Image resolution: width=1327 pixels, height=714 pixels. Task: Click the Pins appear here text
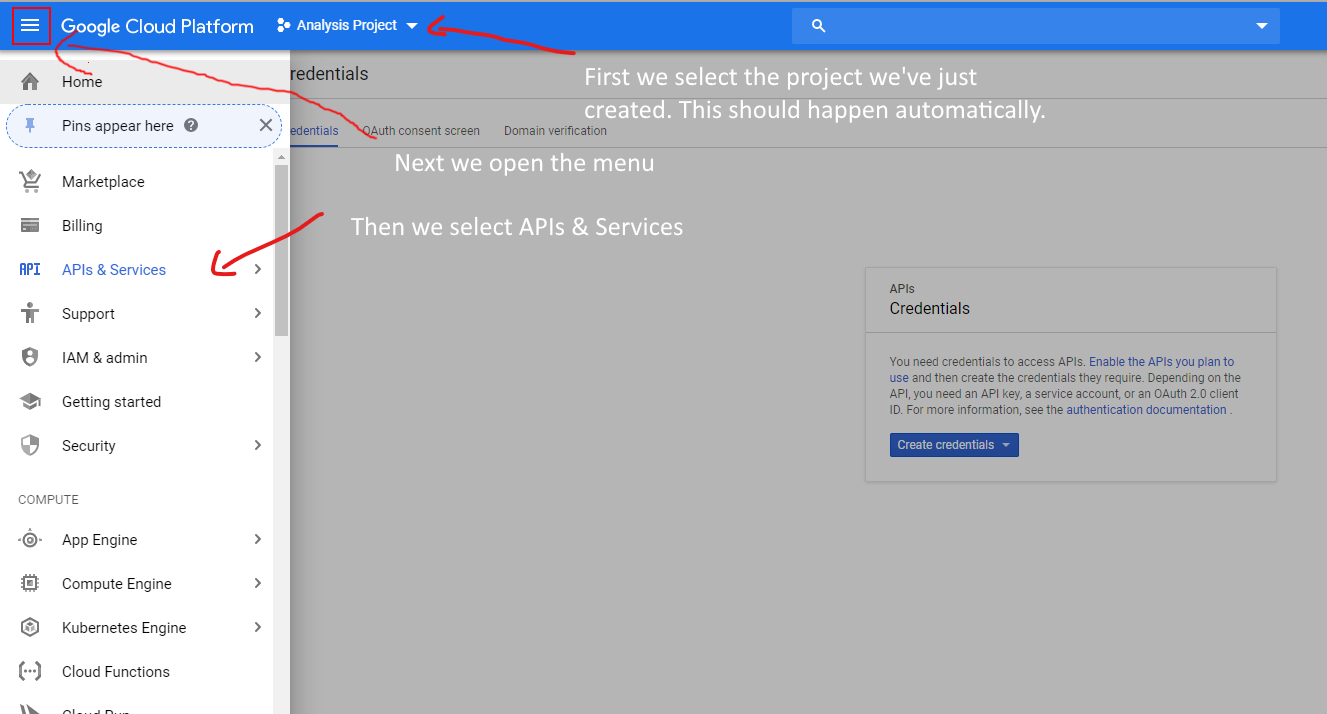[118, 126]
